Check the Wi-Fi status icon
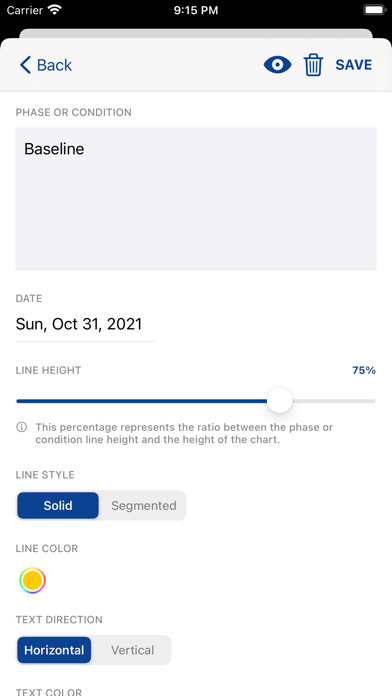The height and width of the screenshot is (696, 392). pos(55,10)
